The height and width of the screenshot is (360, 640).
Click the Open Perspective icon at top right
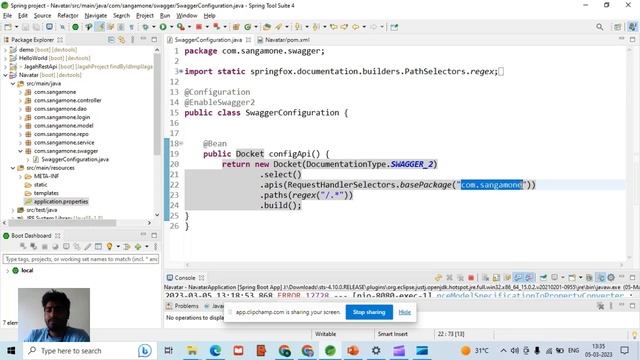tap(618, 27)
